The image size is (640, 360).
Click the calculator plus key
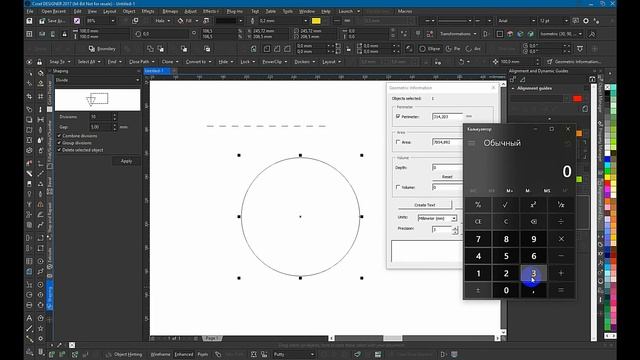(x=561, y=273)
